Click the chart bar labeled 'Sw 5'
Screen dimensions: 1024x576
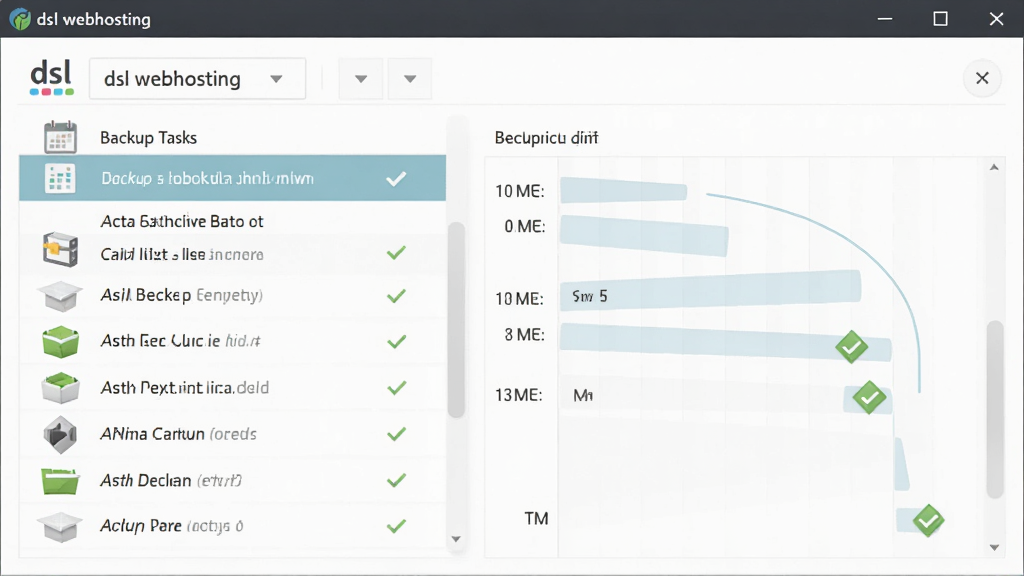[711, 290]
